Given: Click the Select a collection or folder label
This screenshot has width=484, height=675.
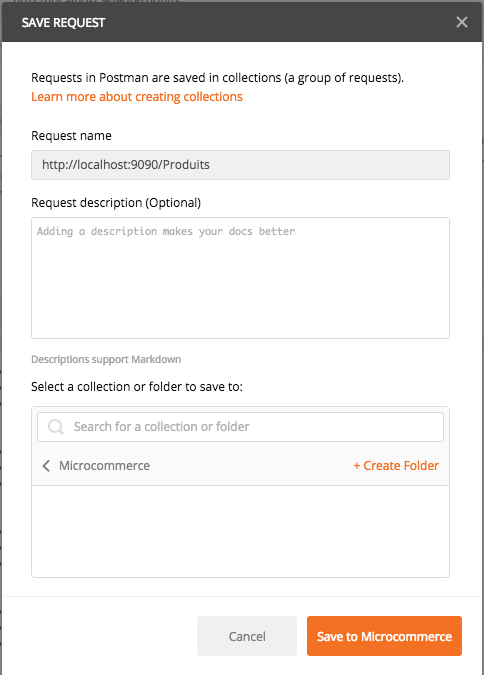Looking at the screenshot, I should point(137,387).
